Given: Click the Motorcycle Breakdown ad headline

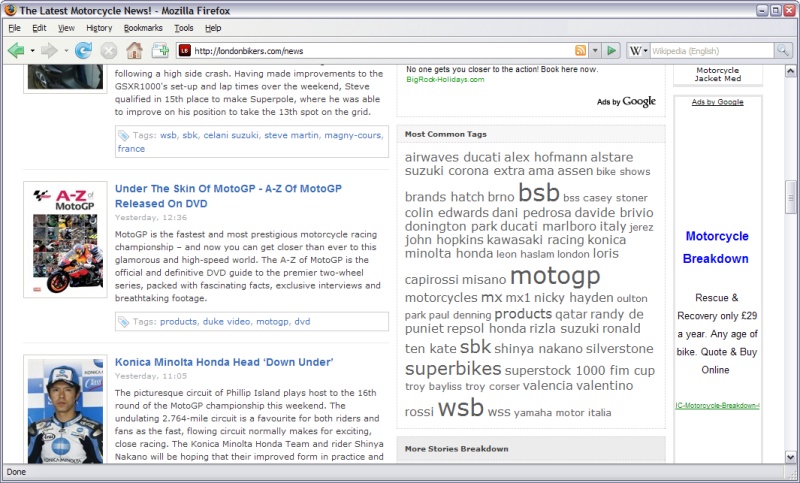Looking at the screenshot, I should pos(716,247).
